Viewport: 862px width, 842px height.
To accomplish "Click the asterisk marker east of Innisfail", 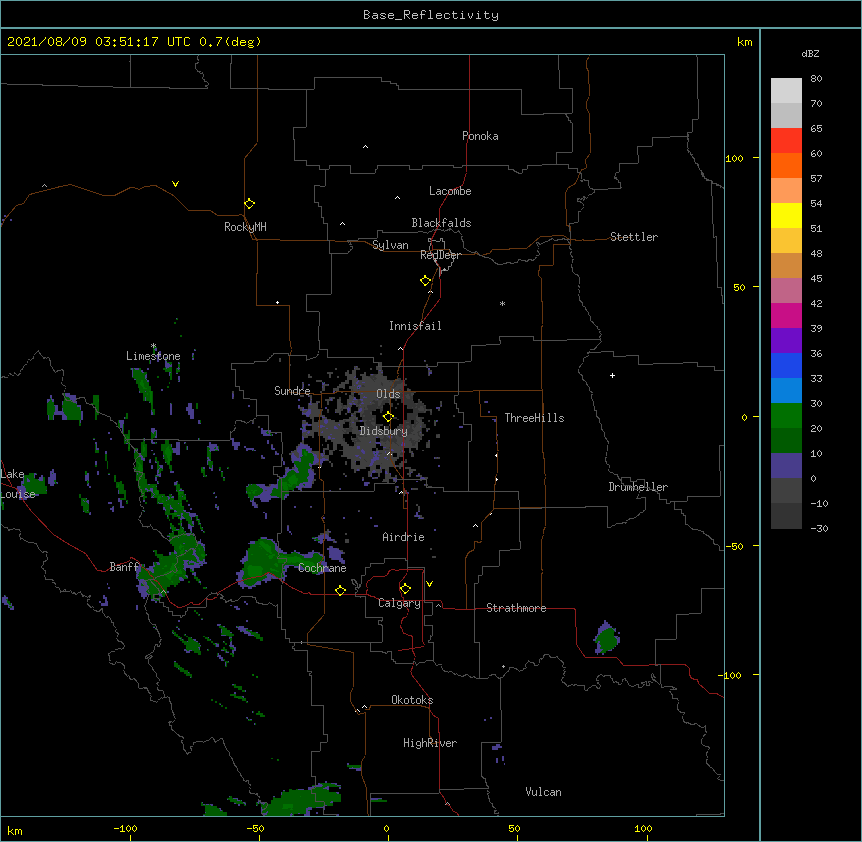I will pos(502,303).
